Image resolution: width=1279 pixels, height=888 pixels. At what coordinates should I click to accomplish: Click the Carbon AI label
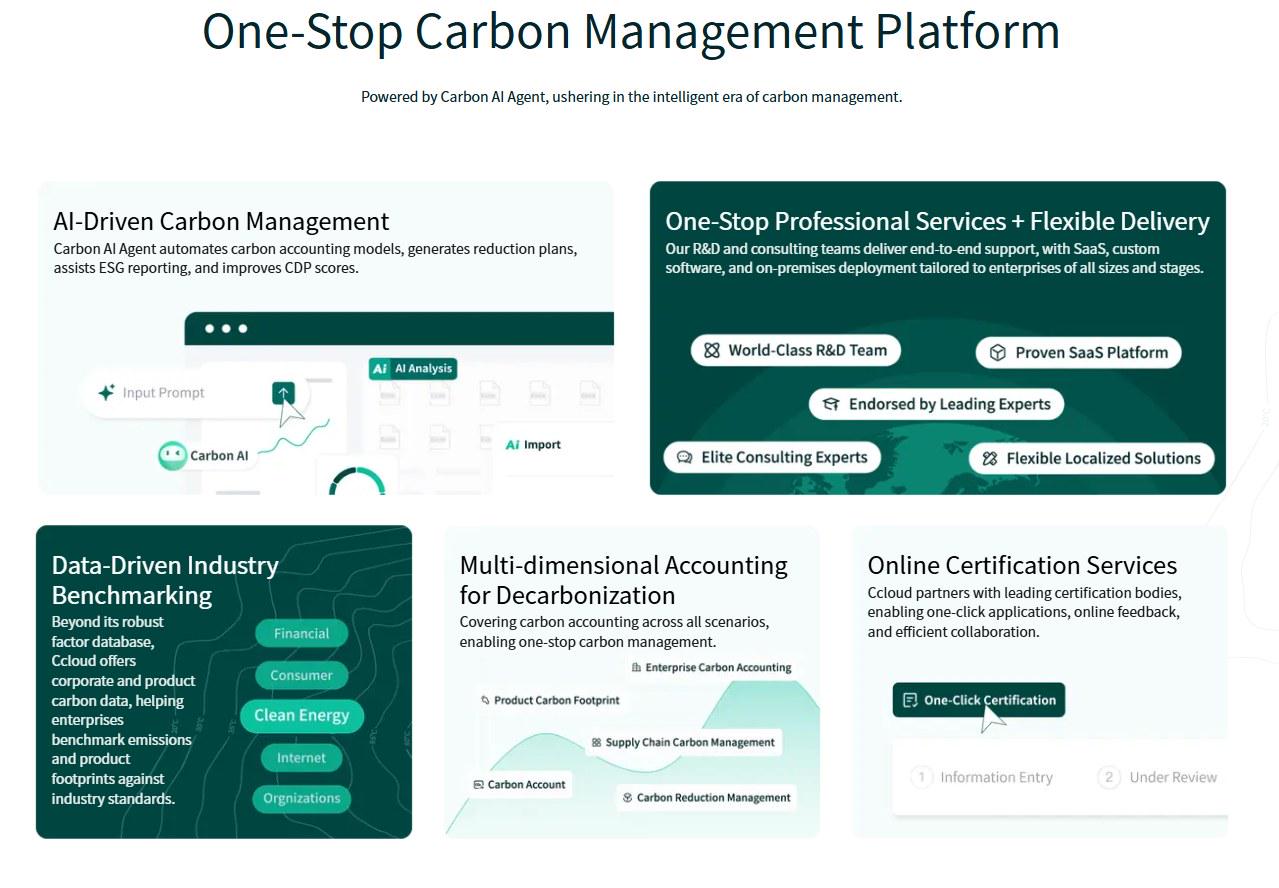(219, 456)
